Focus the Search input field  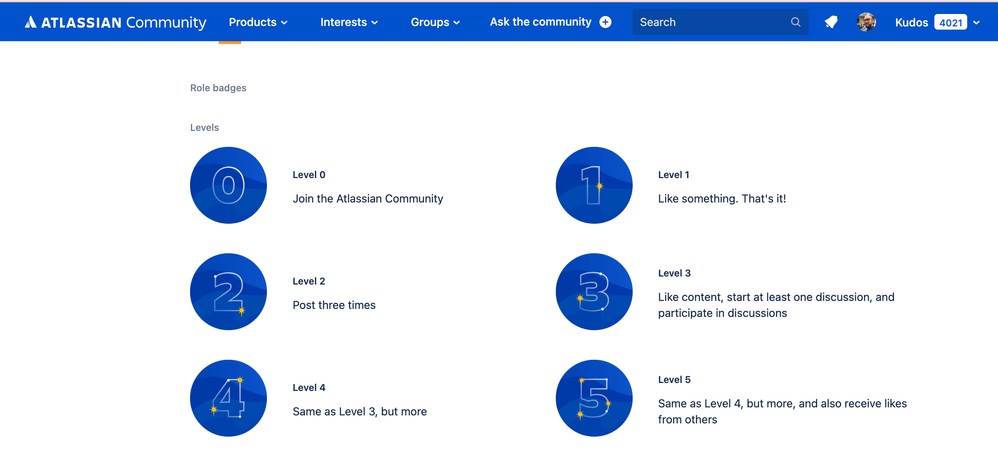pyautogui.click(x=720, y=22)
